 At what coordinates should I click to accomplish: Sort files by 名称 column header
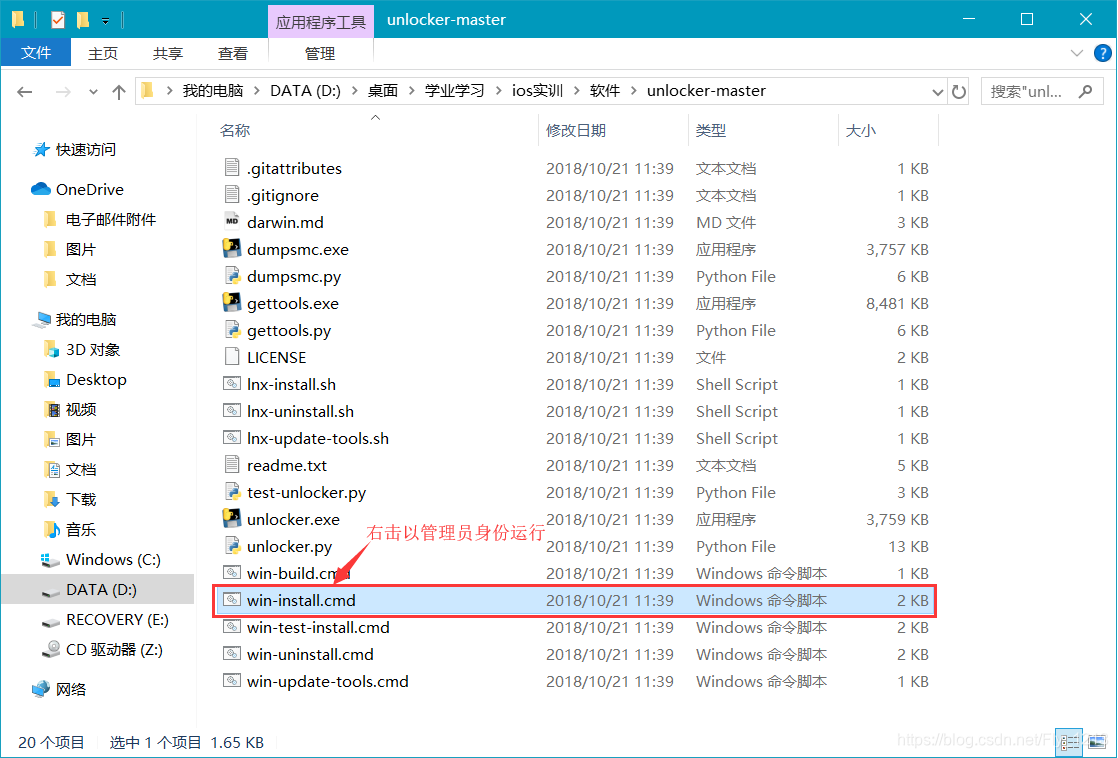click(235, 130)
